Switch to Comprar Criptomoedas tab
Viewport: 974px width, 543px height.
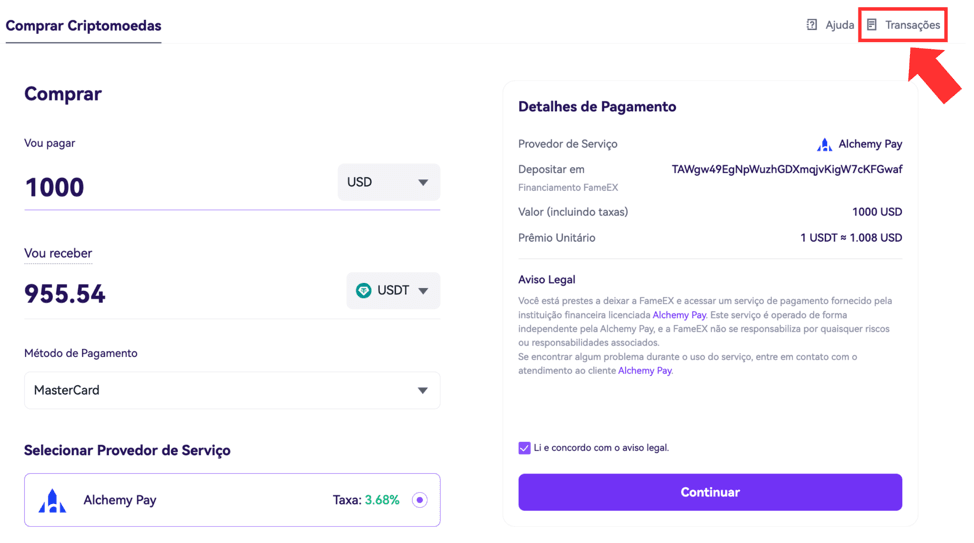(83, 25)
